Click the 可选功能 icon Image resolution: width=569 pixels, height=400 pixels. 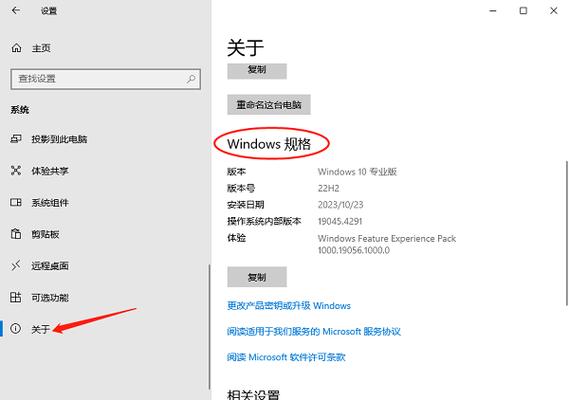pos(16,297)
